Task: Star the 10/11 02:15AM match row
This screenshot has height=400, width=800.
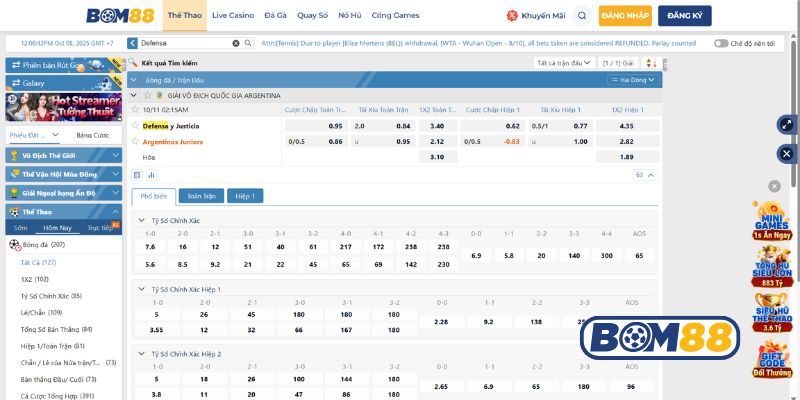Action: point(135,109)
